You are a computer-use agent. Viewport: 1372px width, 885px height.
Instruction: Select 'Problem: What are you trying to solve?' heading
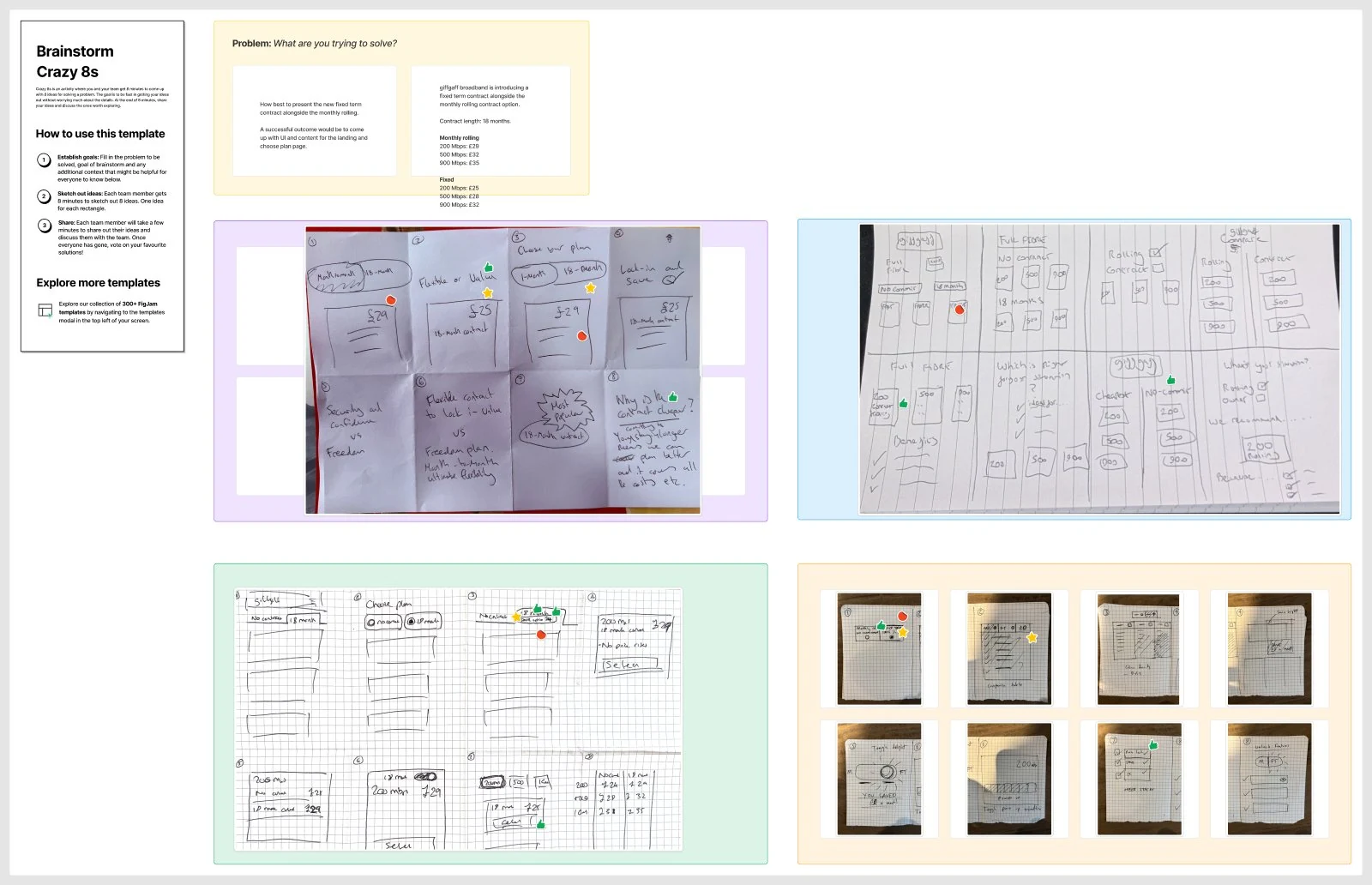pos(315,44)
